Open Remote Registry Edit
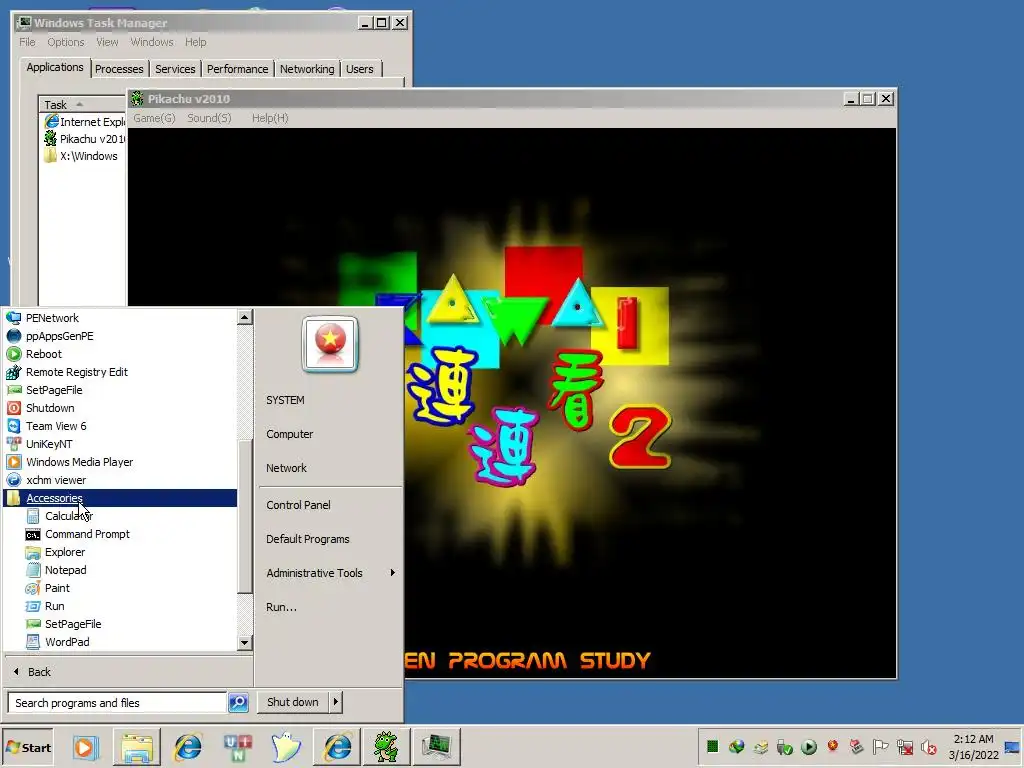1024x768 pixels. (76, 372)
